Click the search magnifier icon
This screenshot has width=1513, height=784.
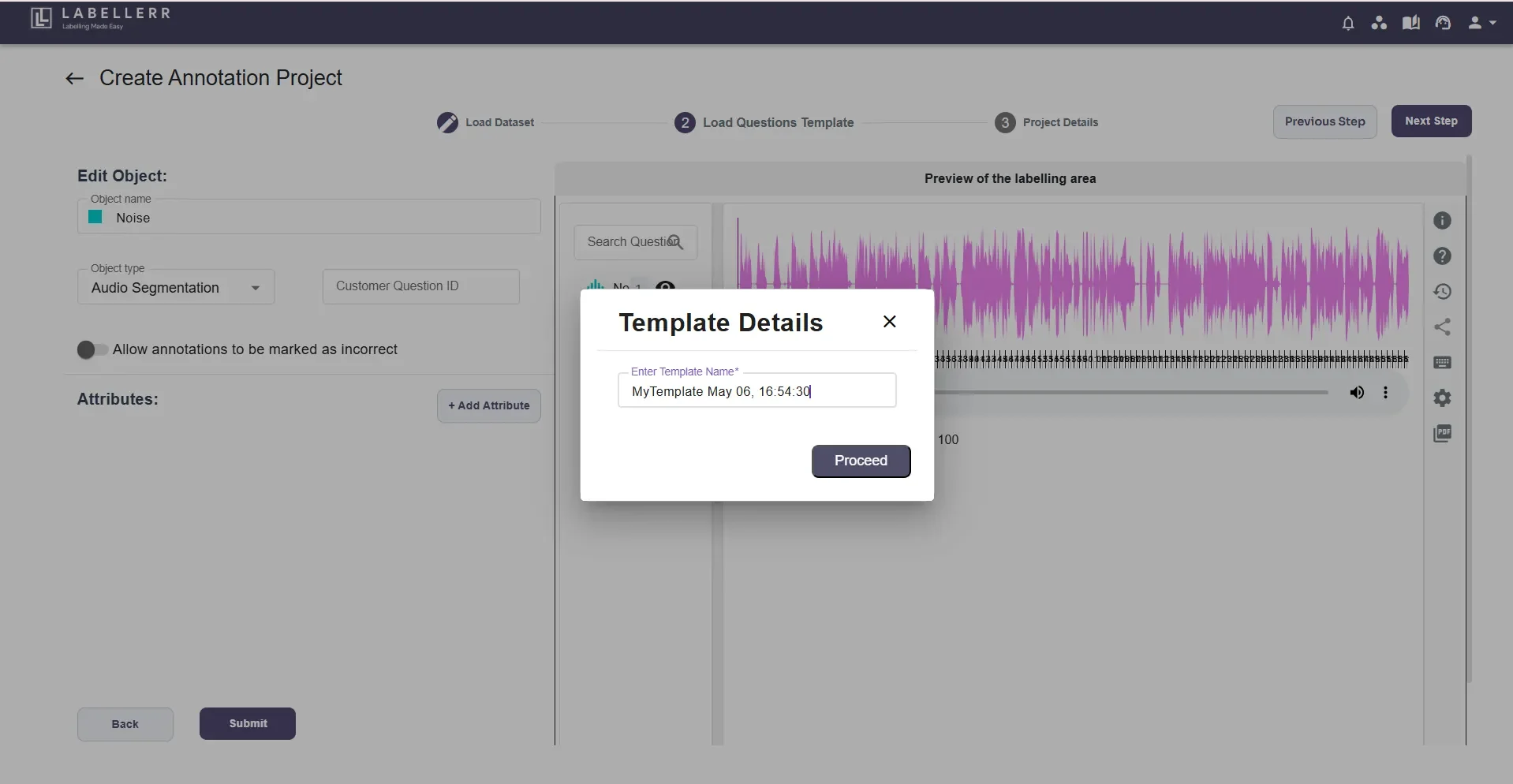[675, 242]
